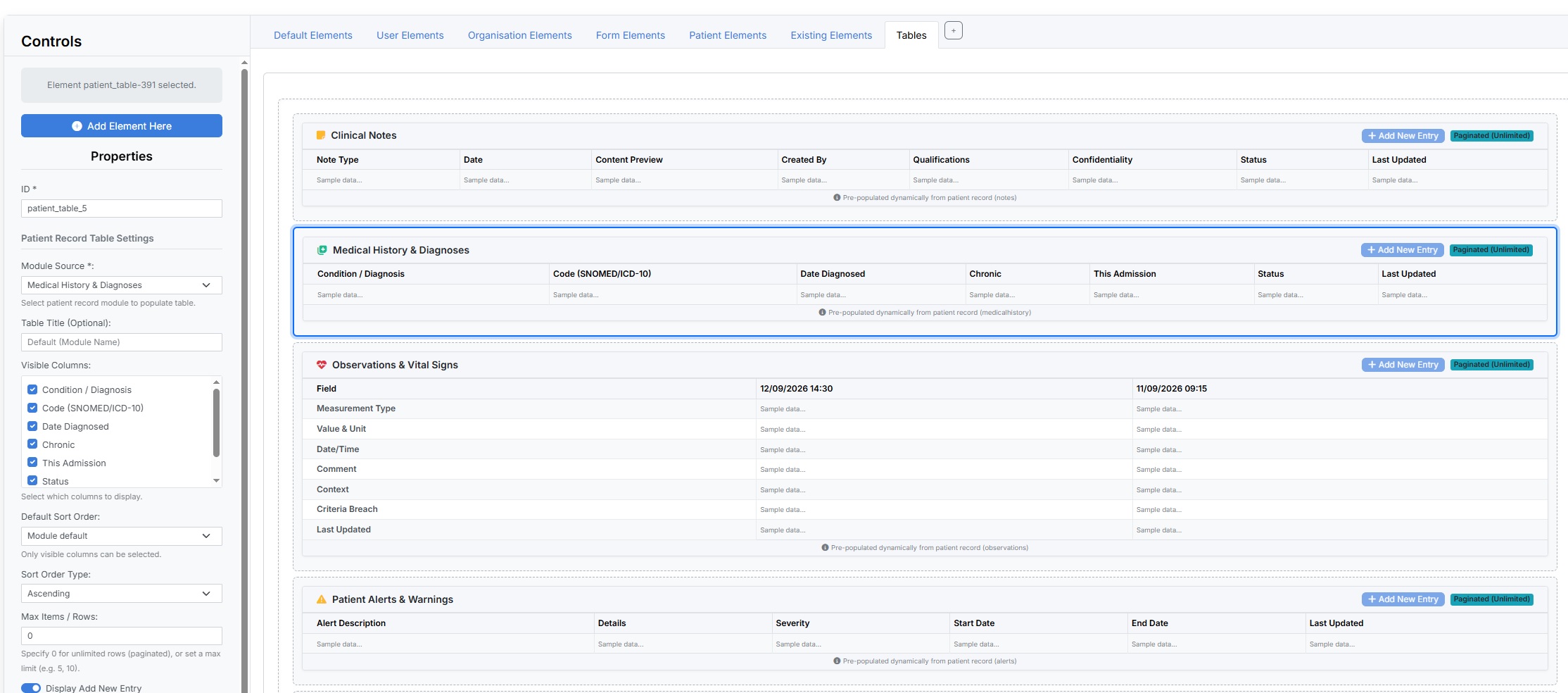This screenshot has height=693, width=1568.
Task: Uncheck the Code (SNOMED/ICD-10) column checkbox
Action: (32, 408)
